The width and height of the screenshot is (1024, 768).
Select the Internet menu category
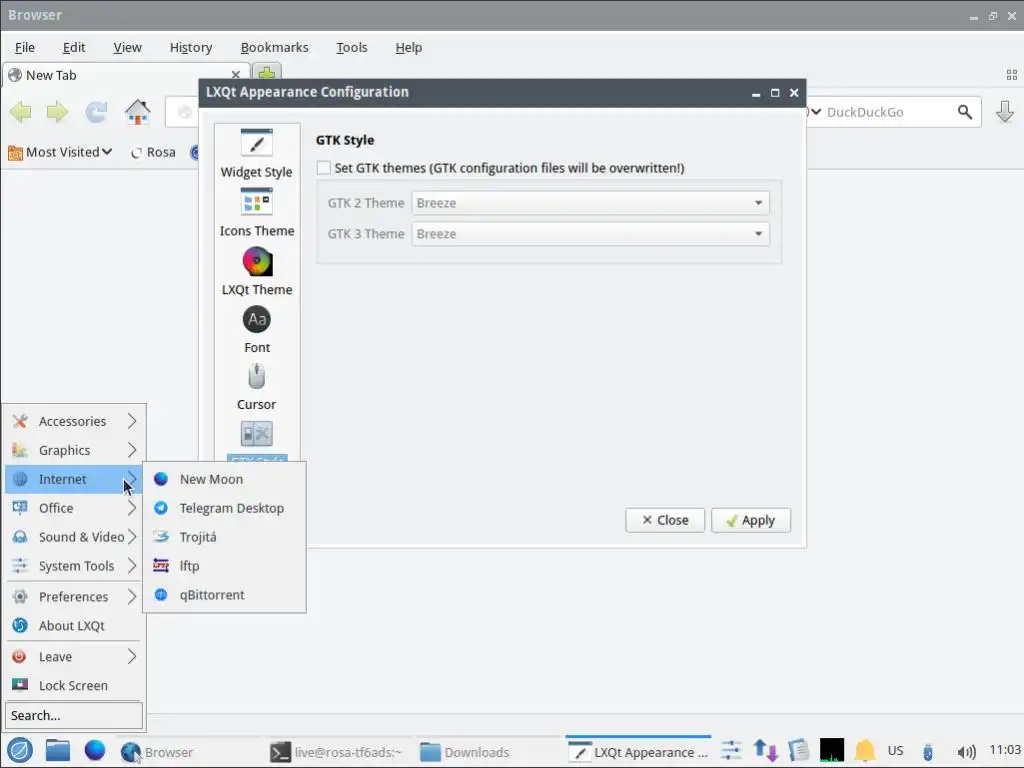[x=74, y=479]
